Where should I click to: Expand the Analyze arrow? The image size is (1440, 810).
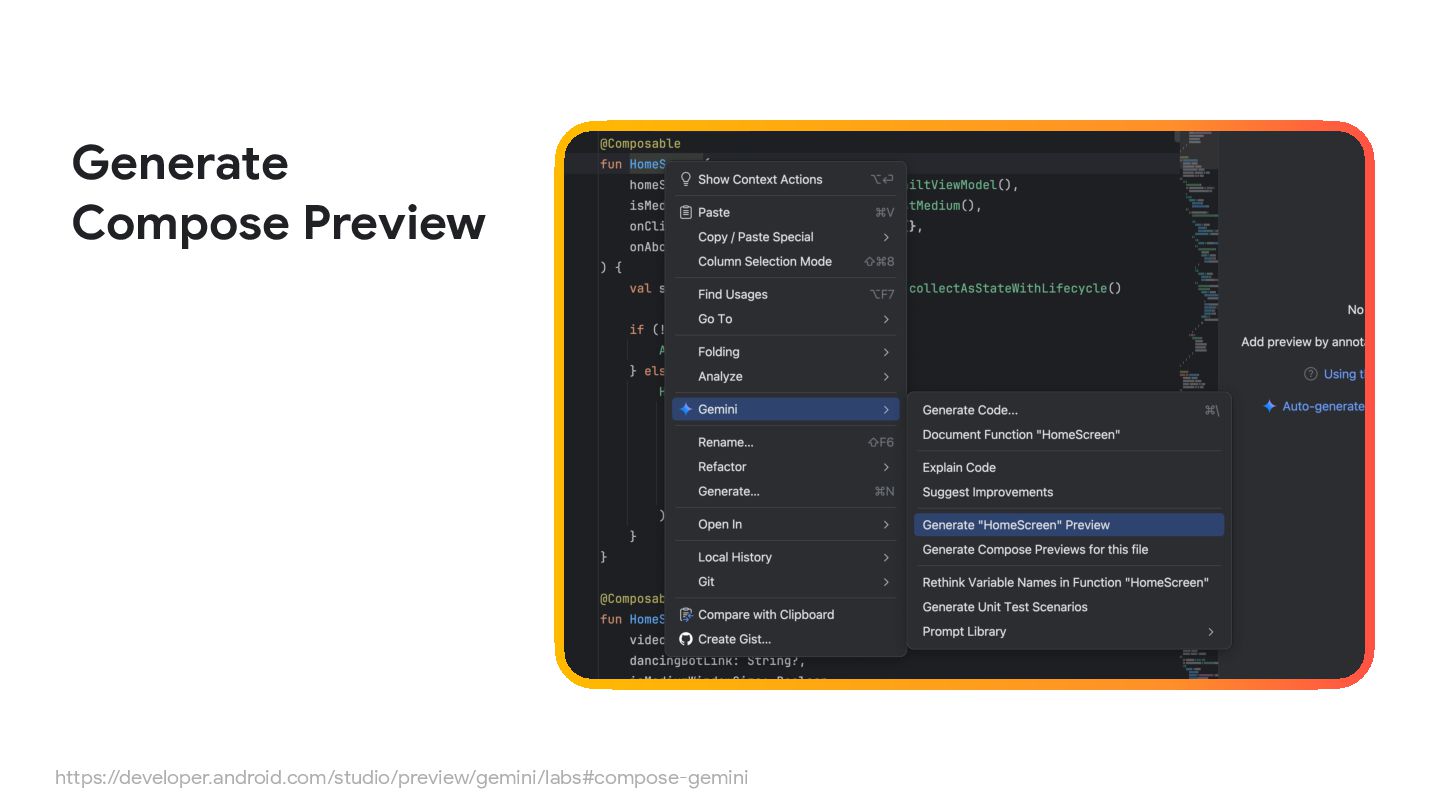[886, 376]
